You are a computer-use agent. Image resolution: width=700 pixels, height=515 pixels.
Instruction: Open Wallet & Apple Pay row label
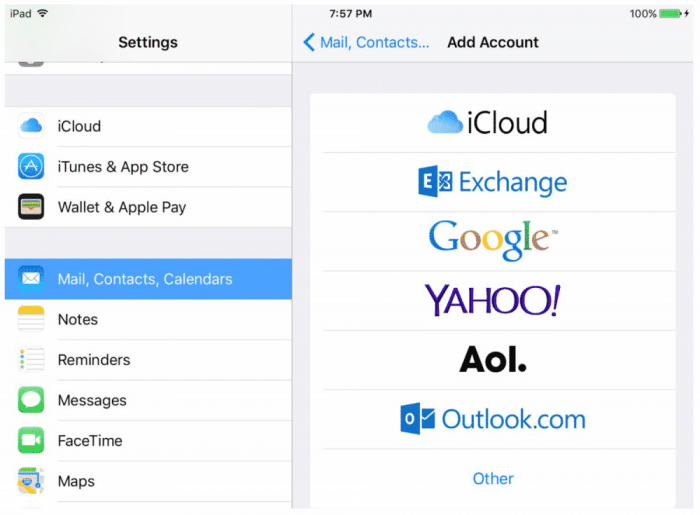[x=122, y=208]
